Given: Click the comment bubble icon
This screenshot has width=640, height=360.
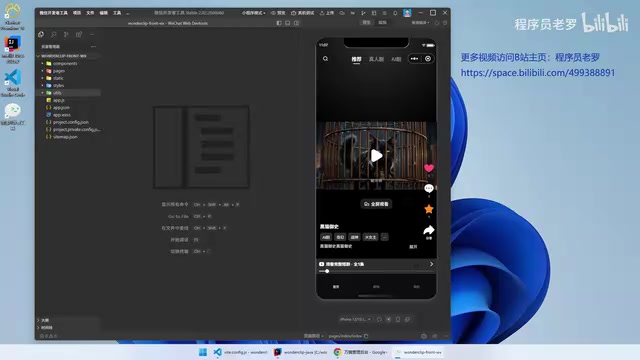Looking at the screenshot, I should pyautogui.click(x=429, y=188).
